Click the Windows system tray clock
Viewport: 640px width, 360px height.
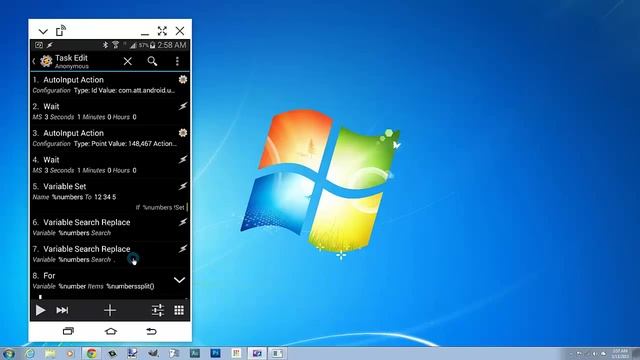point(620,353)
